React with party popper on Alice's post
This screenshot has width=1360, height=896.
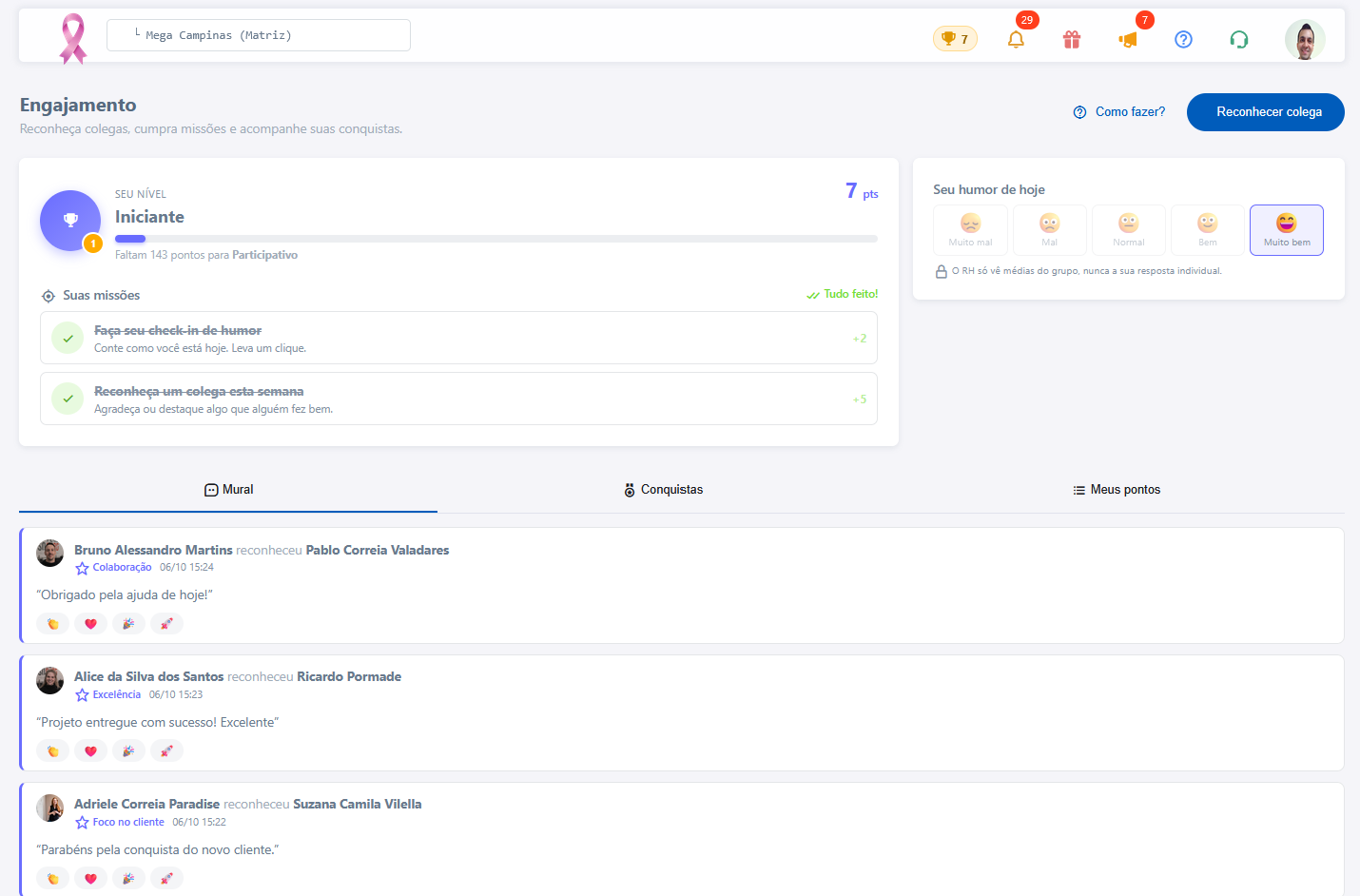coord(129,751)
